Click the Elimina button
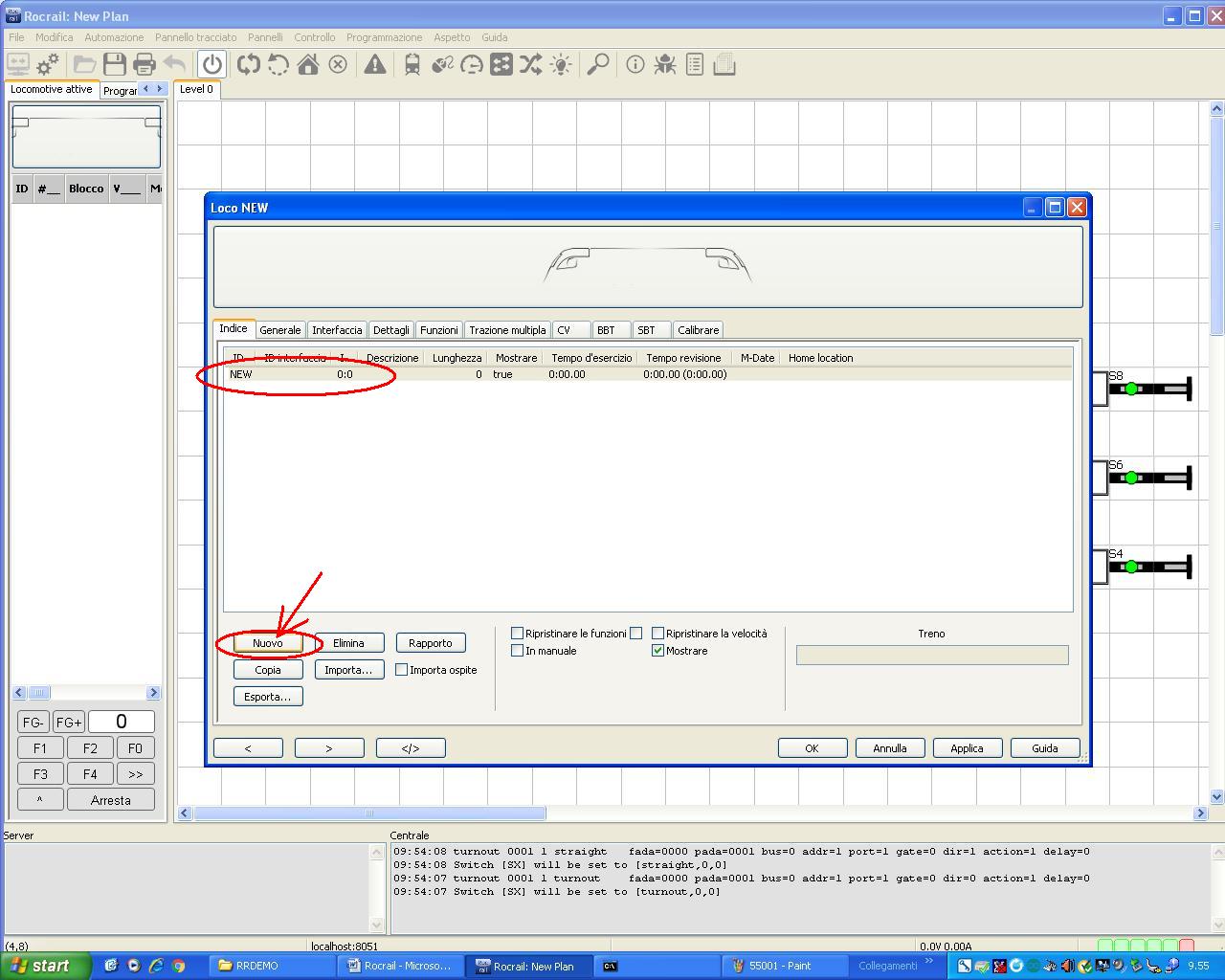This screenshot has width=1225, height=980. click(x=349, y=643)
